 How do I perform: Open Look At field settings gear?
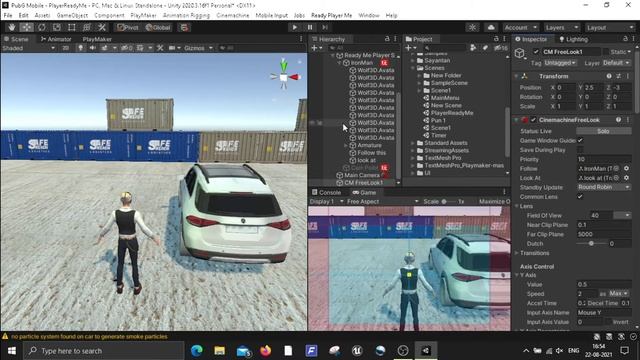pyautogui.click(x=626, y=178)
